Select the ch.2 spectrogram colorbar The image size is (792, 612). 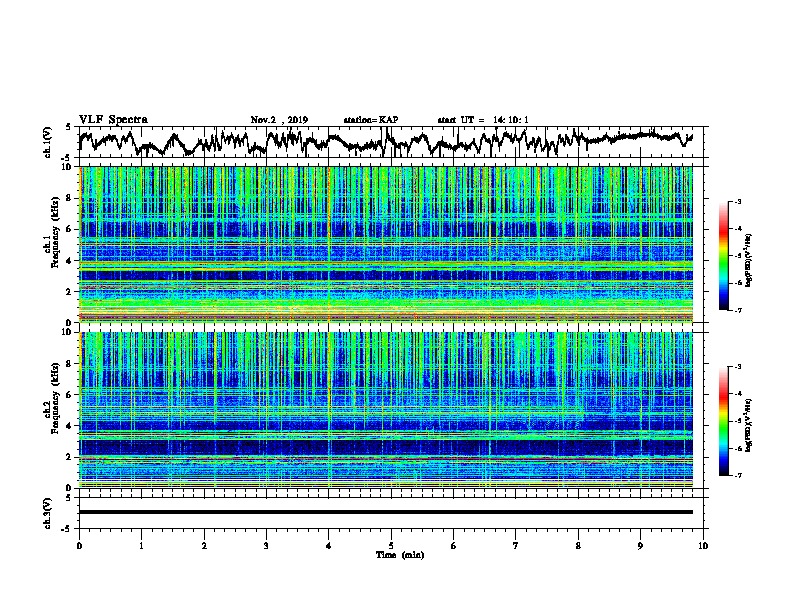pyautogui.click(x=724, y=421)
